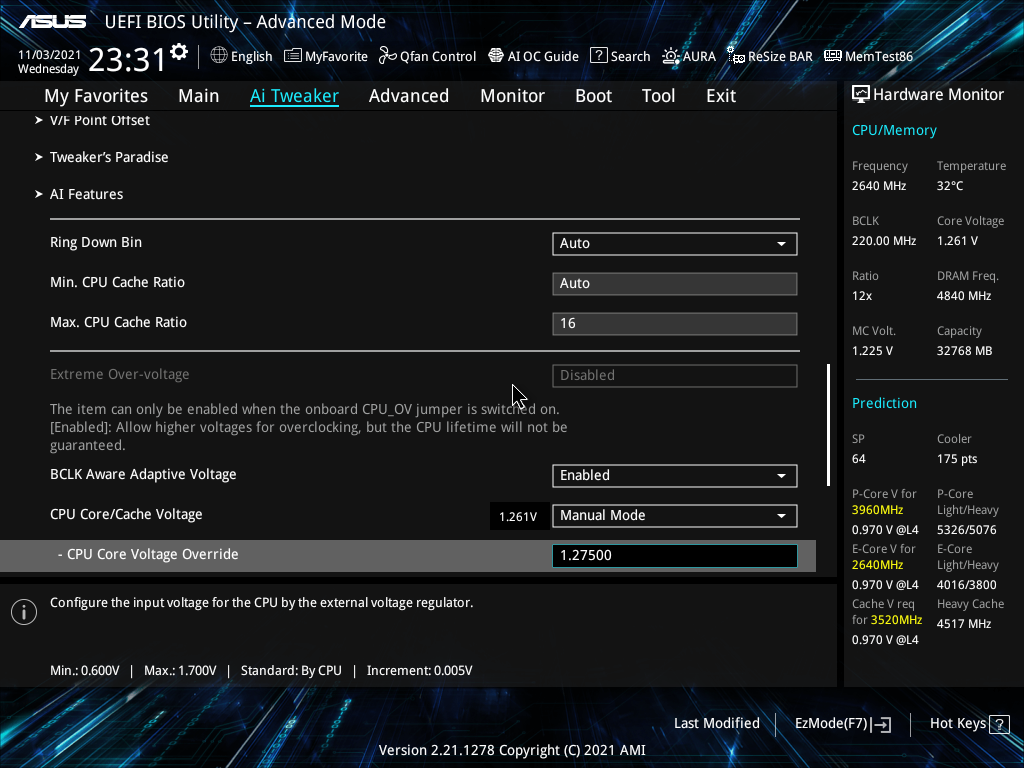Viewport: 1024px width, 768px height.
Task: Click Min. CPU Cache Ratio field
Action: 675,283
